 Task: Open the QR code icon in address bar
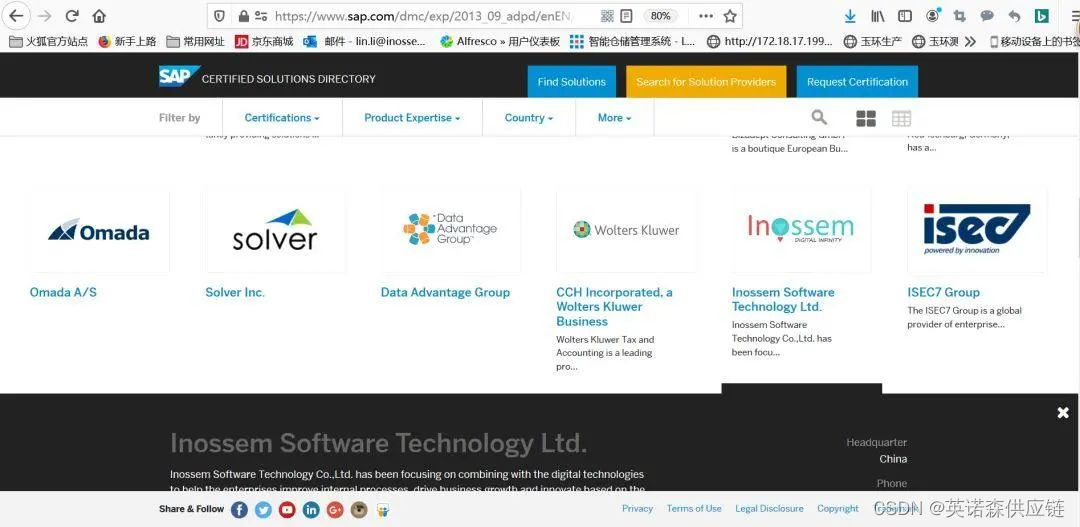607,16
